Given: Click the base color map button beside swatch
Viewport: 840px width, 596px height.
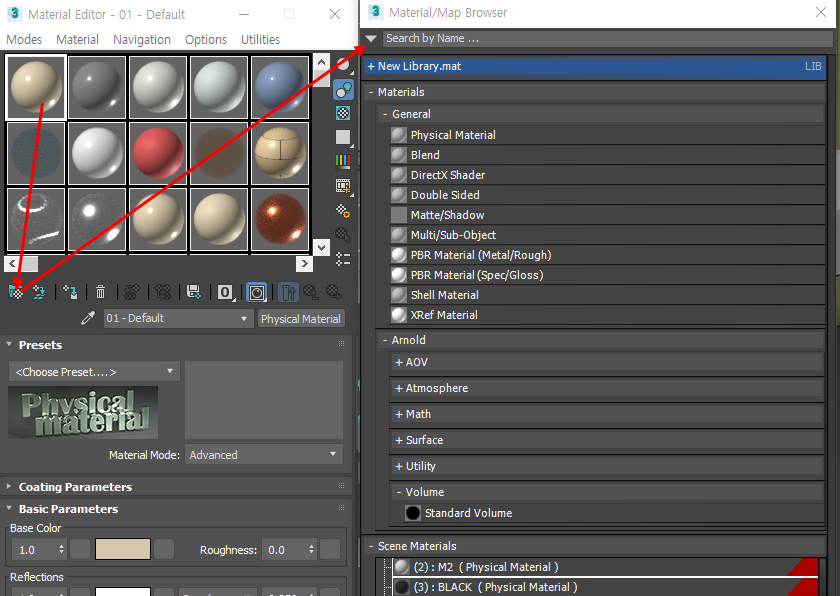Looking at the screenshot, I should coord(164,549).
